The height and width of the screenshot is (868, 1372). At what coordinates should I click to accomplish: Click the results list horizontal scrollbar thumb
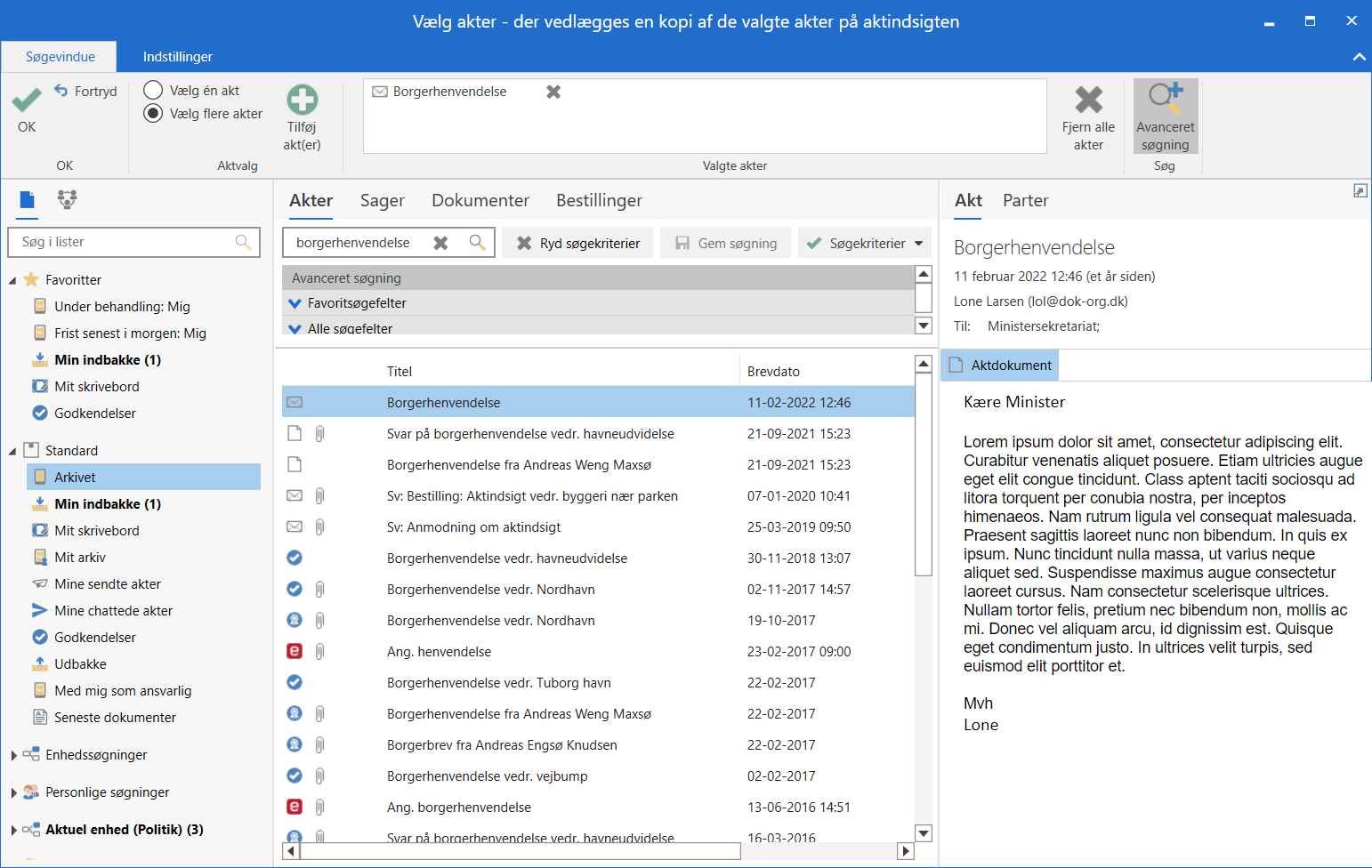(521, 851)
